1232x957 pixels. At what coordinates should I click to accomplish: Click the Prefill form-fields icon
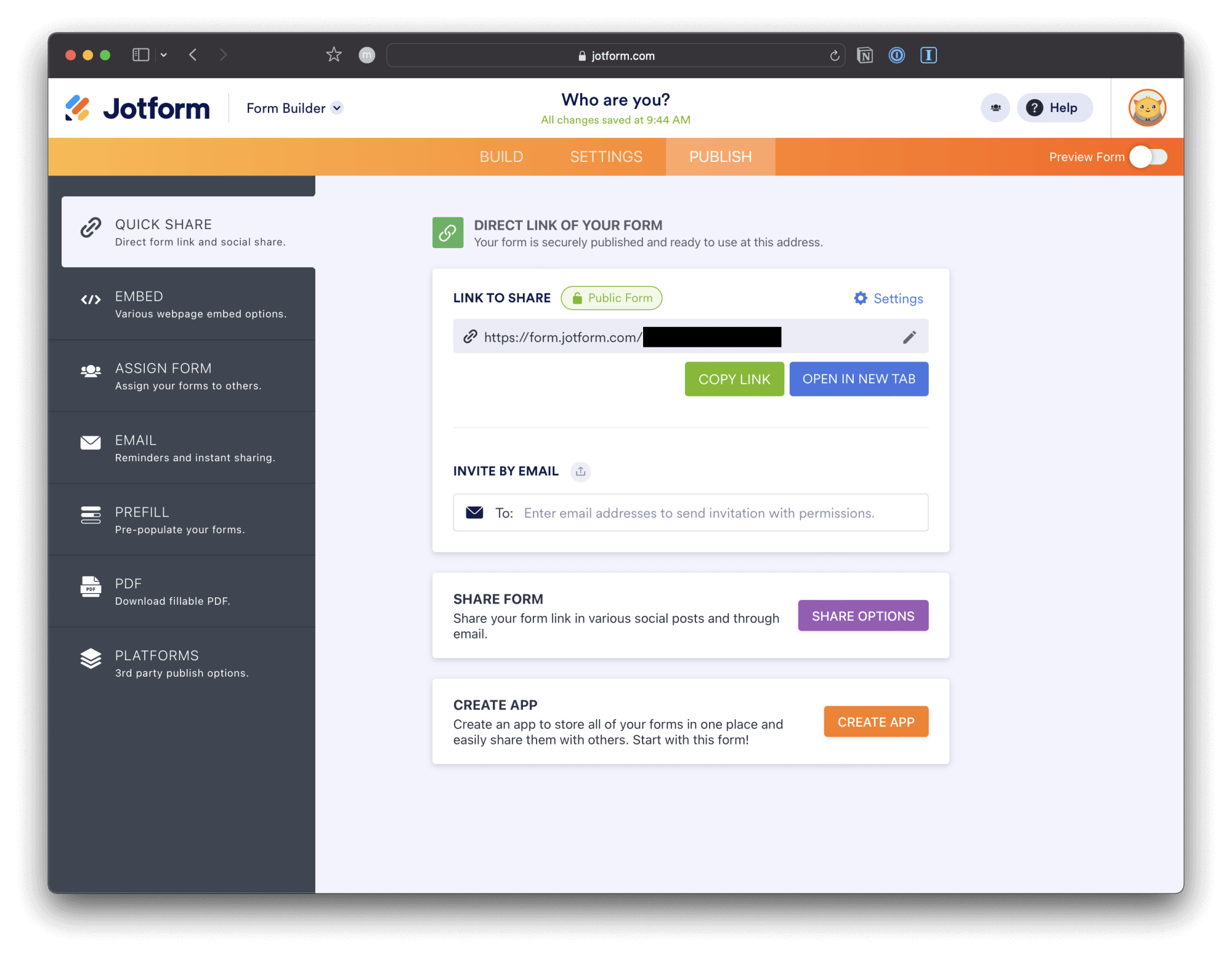[x=91, y=515]
